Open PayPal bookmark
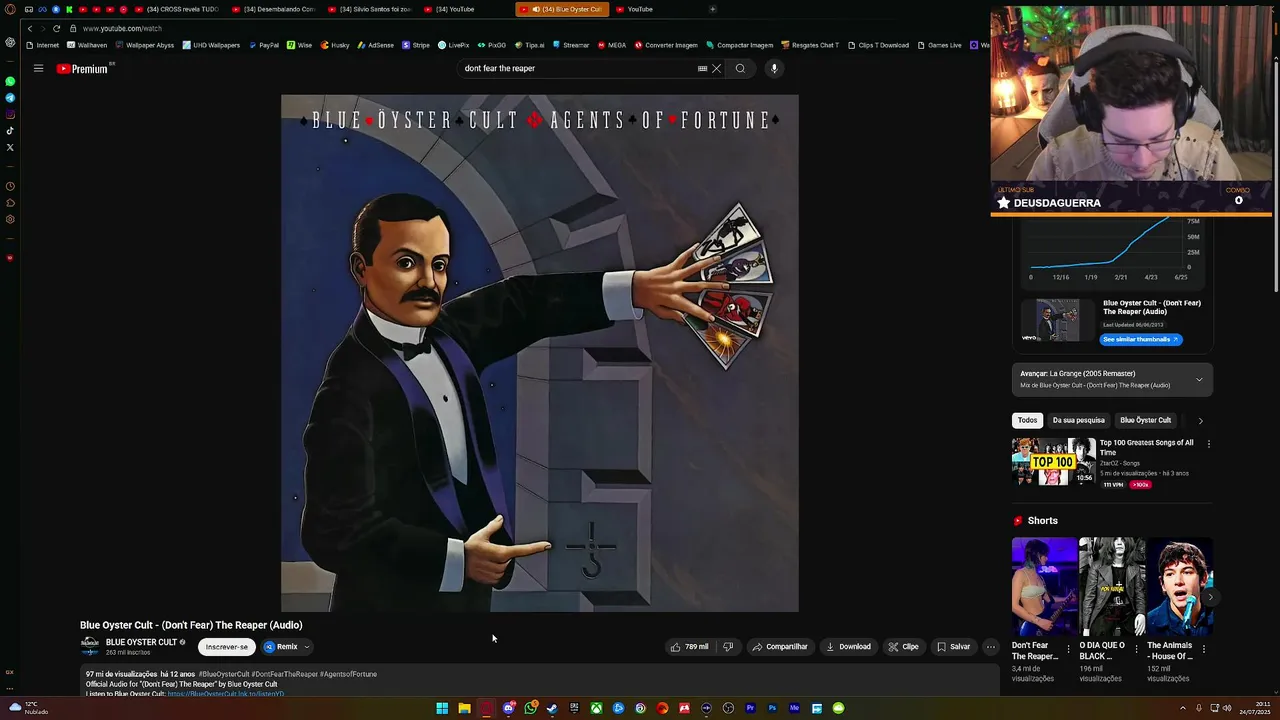Screen dimensions: 1280x720 [x=264, y=45]
